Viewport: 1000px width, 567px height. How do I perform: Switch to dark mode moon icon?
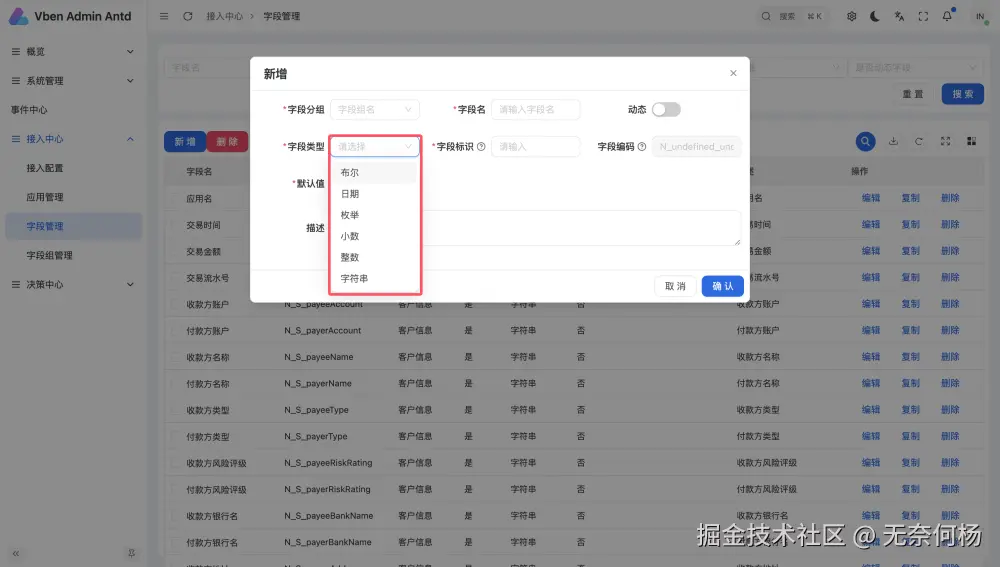pyautogui.click(x=875, y=16)
